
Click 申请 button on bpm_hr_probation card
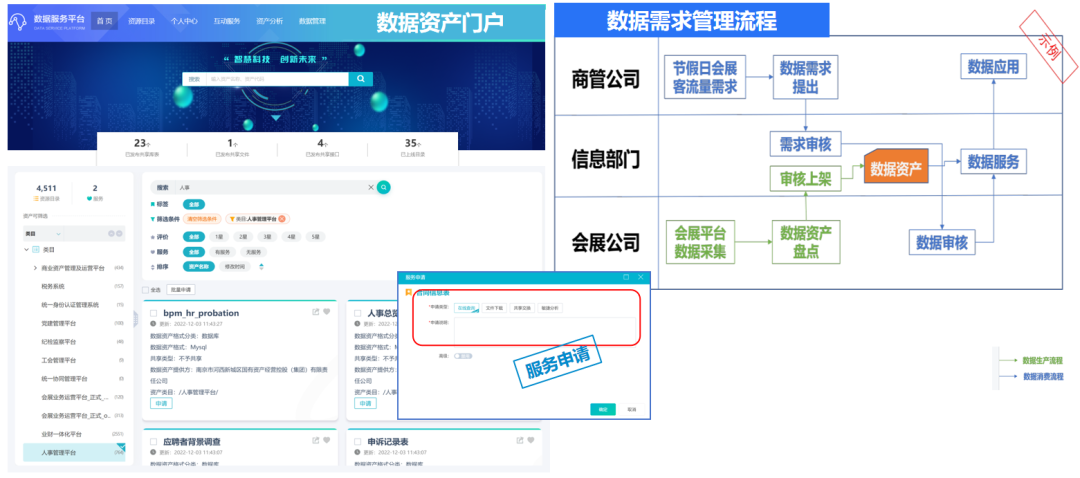click(161, 403)
